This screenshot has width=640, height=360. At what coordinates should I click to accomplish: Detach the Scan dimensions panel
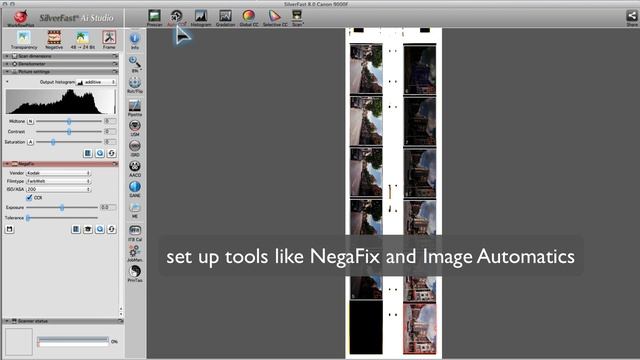pos(115,56)
